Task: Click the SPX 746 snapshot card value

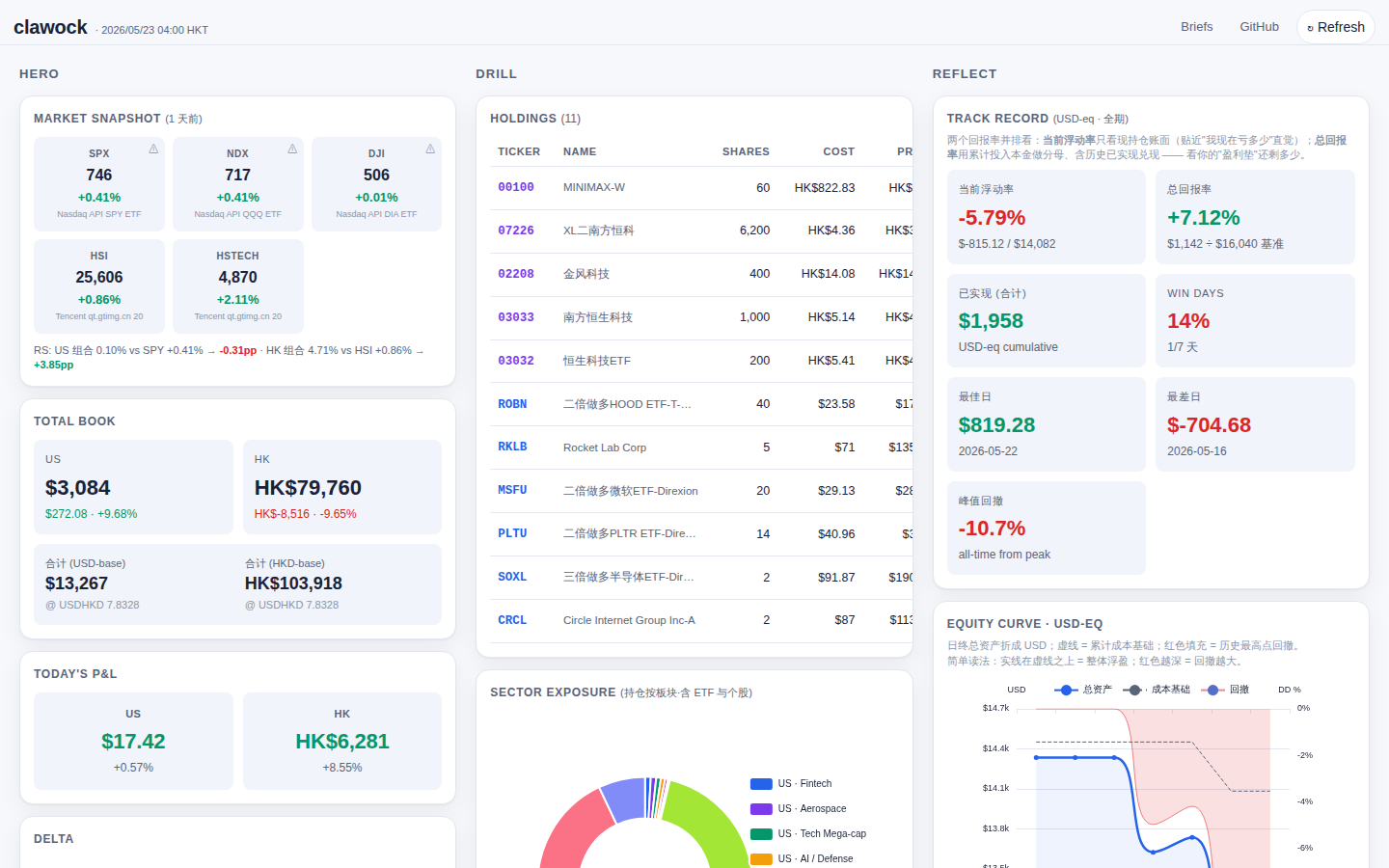Action: [99, 175]
